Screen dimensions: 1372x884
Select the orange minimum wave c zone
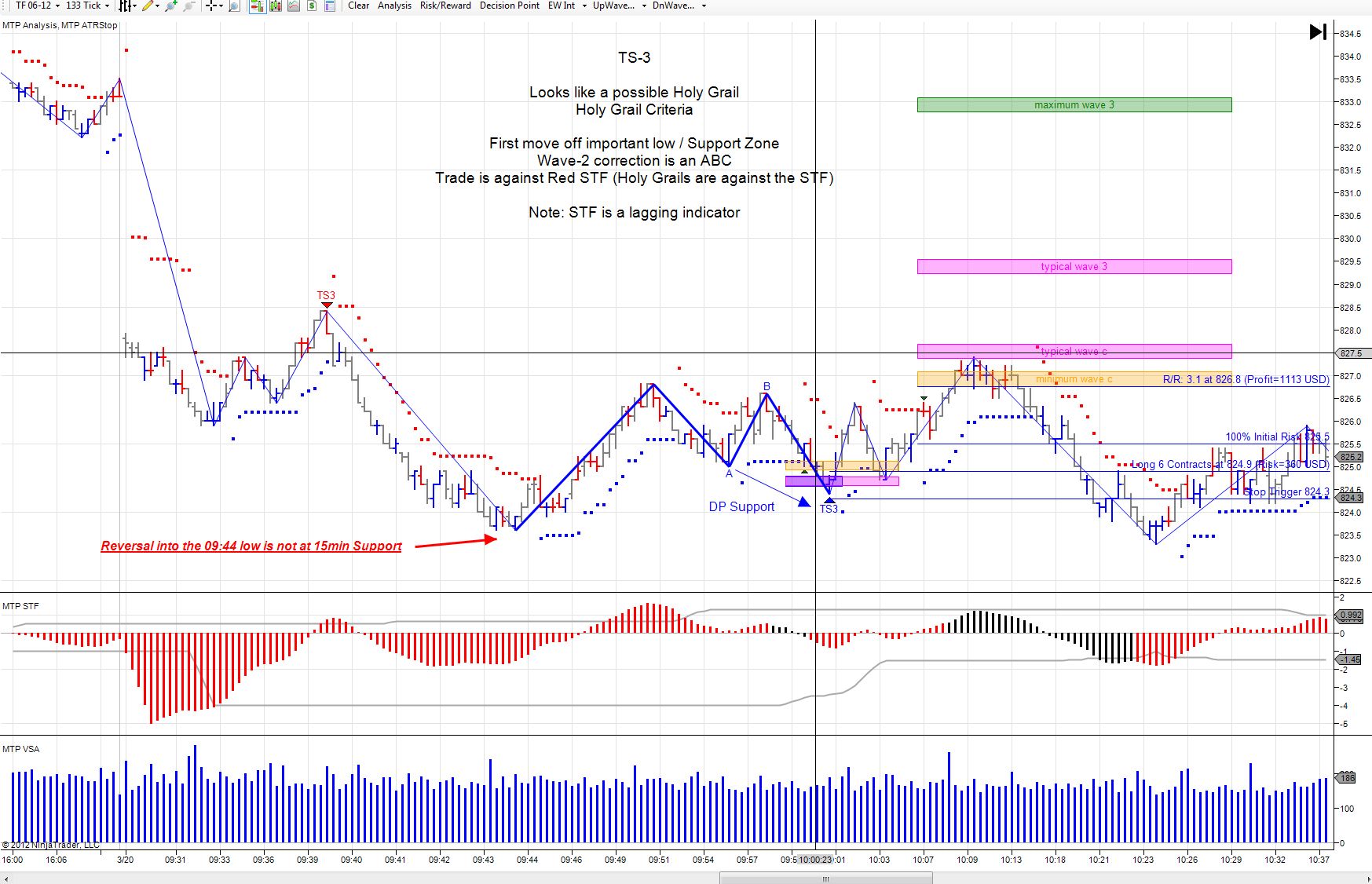click(x=1074, y=379)
